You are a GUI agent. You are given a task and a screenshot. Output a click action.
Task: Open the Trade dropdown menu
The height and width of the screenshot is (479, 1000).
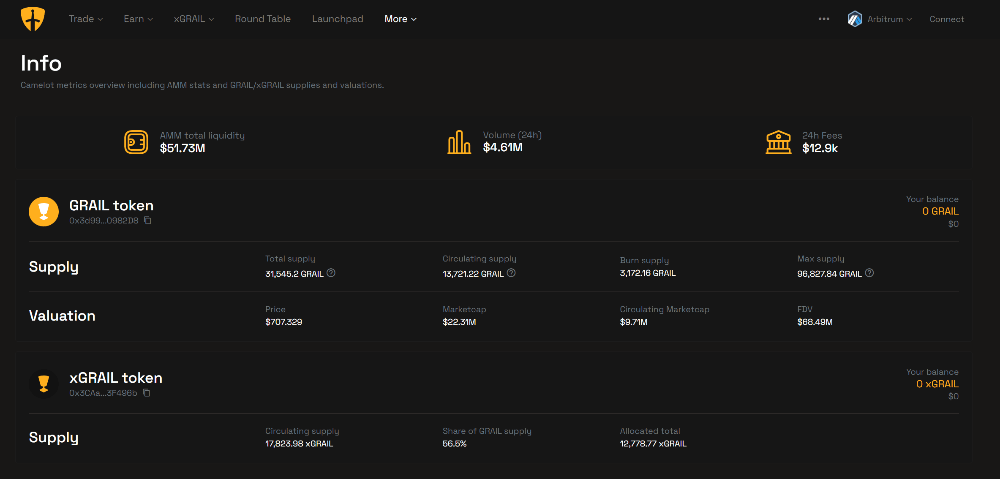click(x=86, y=19)
